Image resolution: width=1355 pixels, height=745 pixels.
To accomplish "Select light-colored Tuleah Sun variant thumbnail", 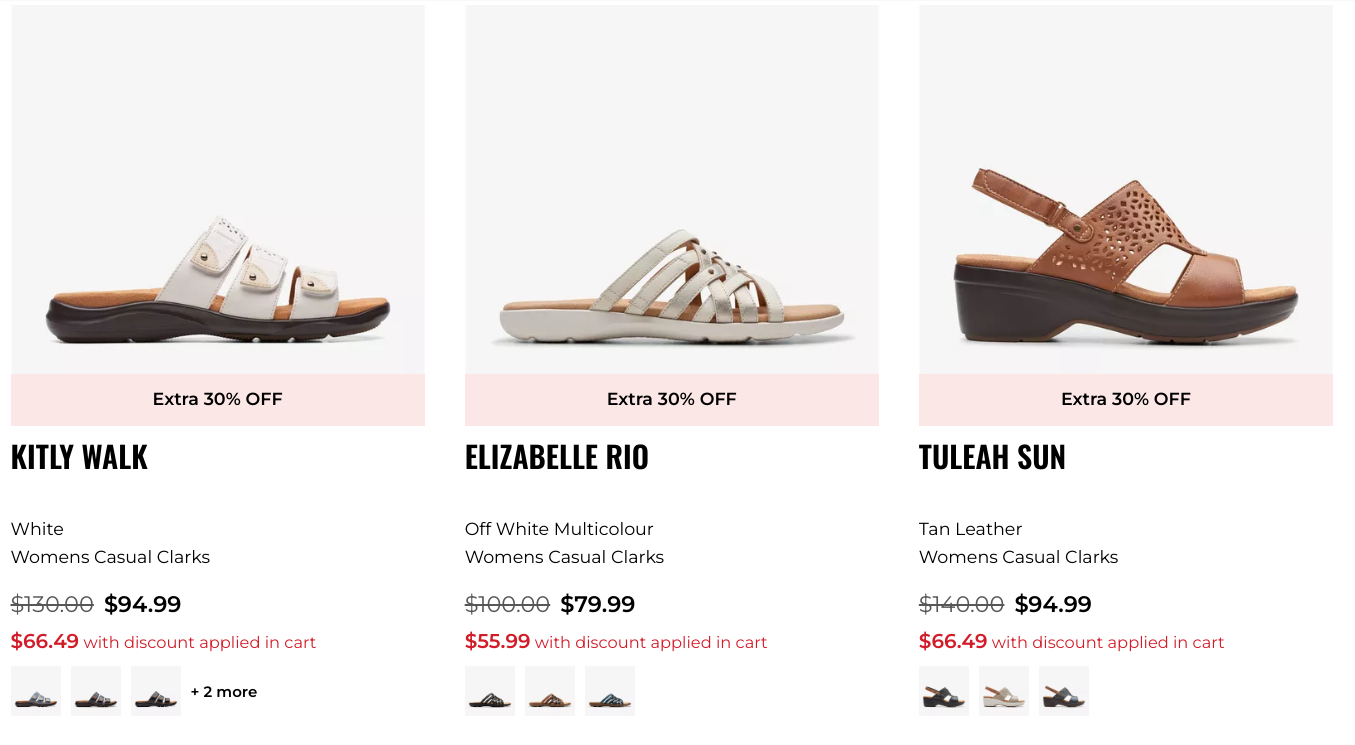I will 1004,691.
